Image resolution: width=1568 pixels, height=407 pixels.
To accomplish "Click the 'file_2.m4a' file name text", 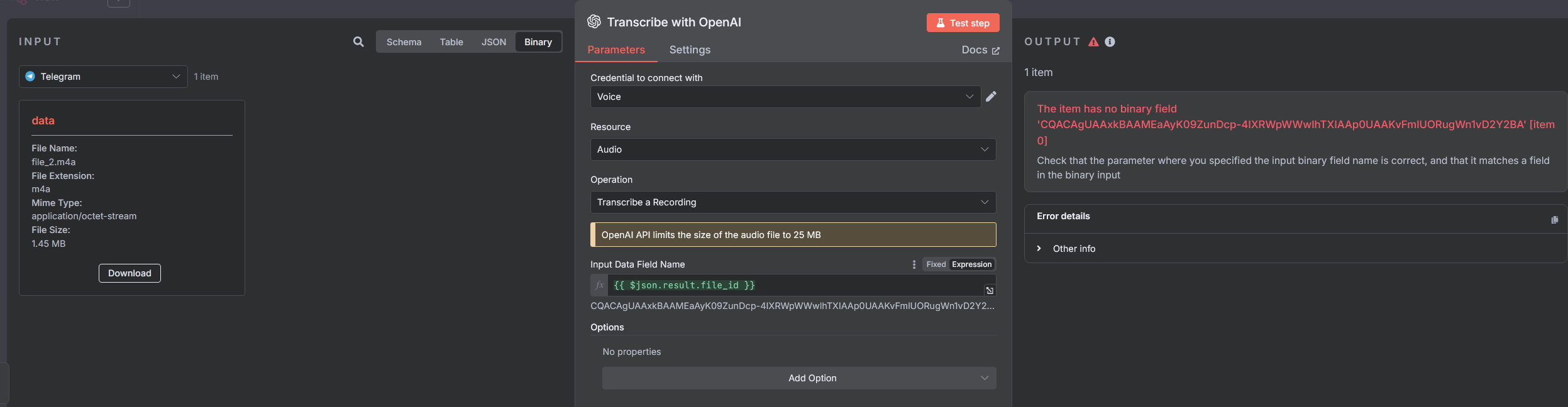I will click(53, 162).
